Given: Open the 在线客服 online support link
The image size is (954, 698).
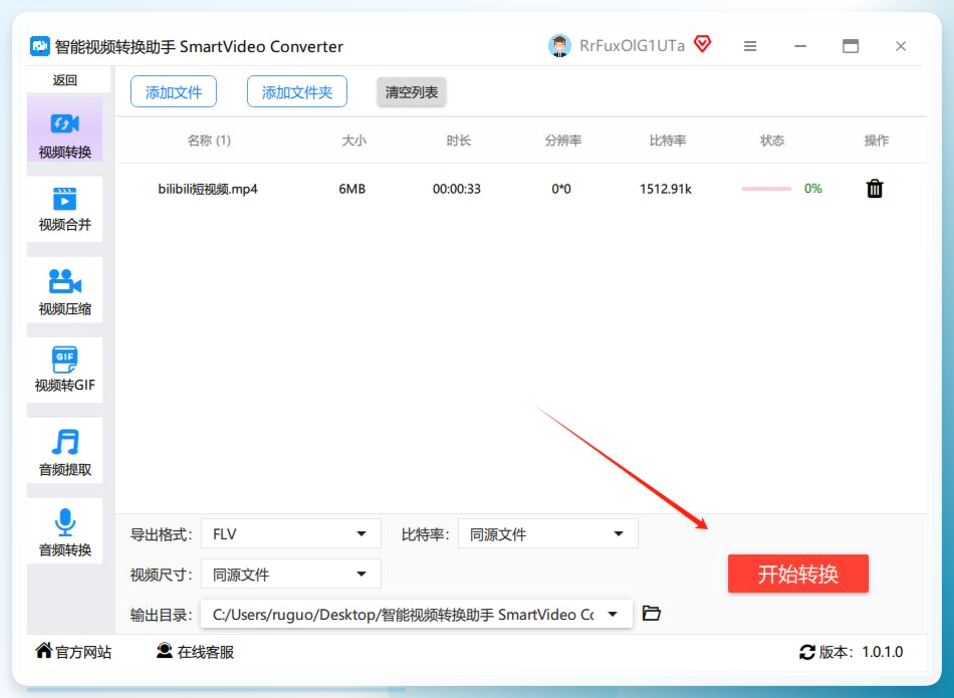Looking at the screenshot, I should coord(195,652).
